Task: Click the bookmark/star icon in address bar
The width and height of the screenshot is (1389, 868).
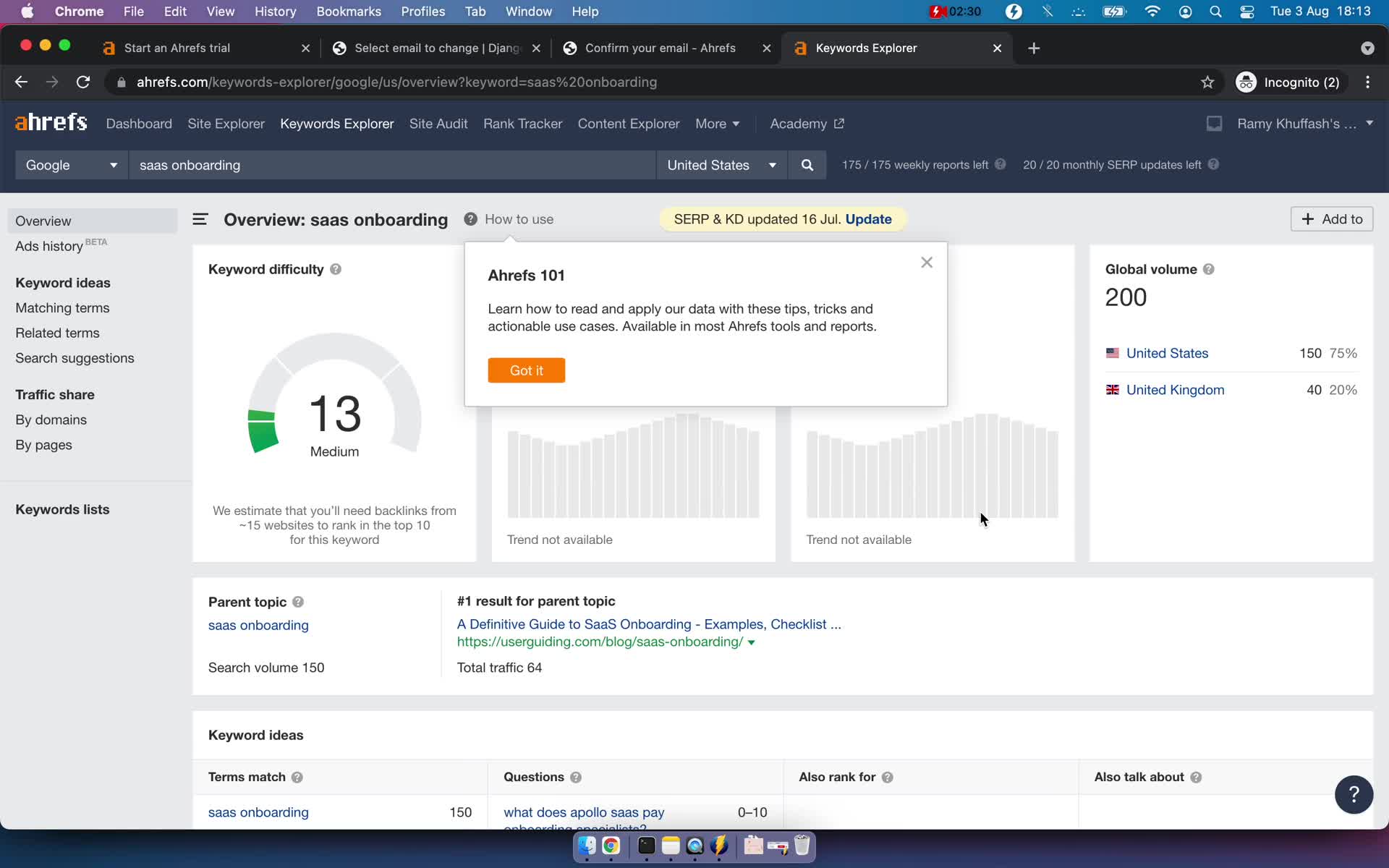Action: click(1208, 82)
